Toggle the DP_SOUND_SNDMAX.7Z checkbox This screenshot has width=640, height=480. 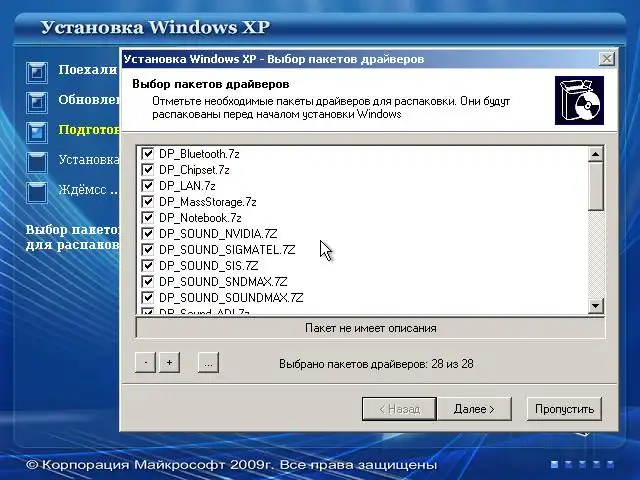tap(147, 282)
